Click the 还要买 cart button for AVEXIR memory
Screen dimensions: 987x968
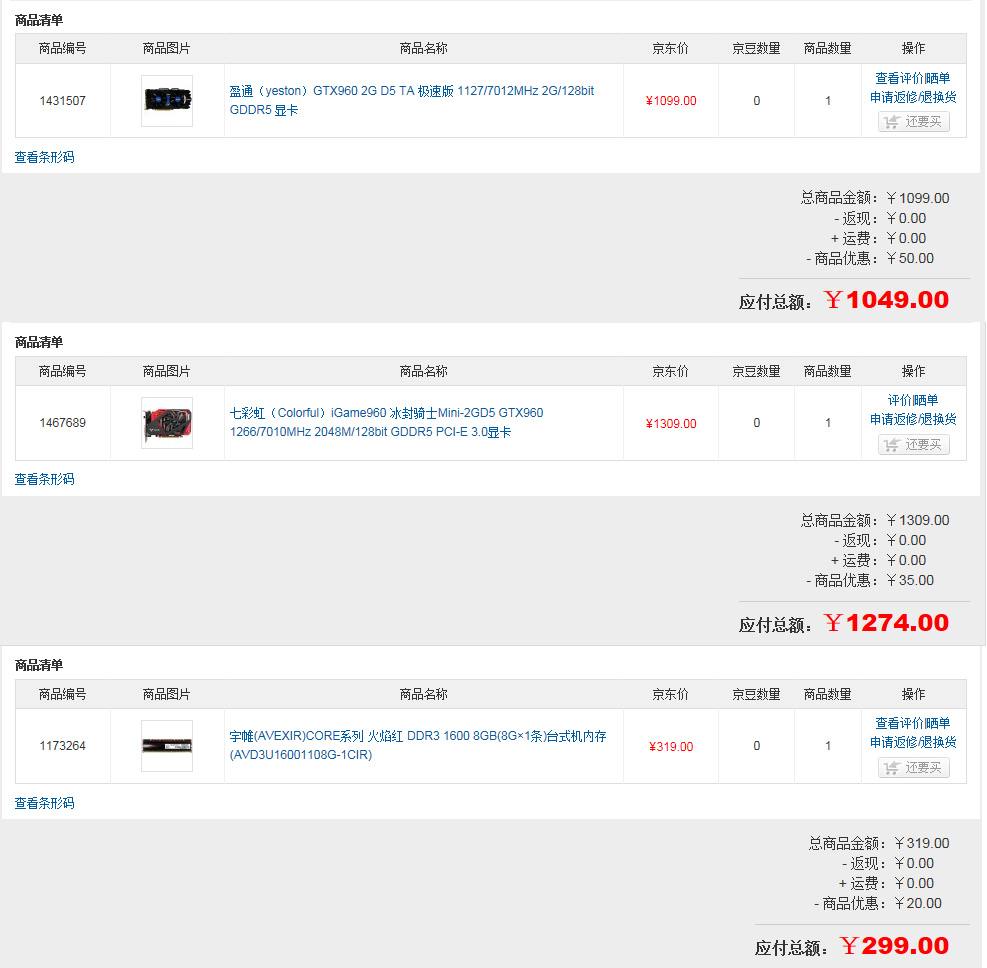click(913, 767)
